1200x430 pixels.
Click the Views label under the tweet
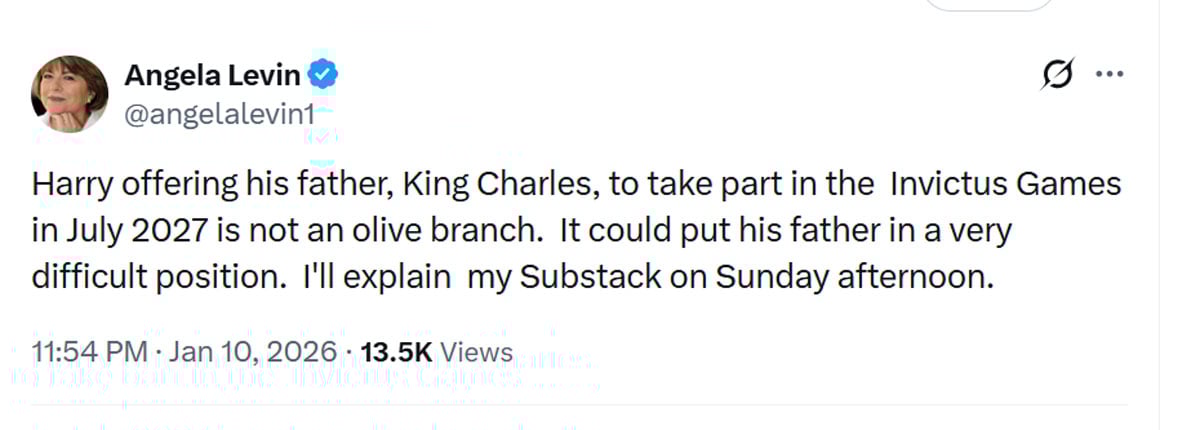click(476, 352)
